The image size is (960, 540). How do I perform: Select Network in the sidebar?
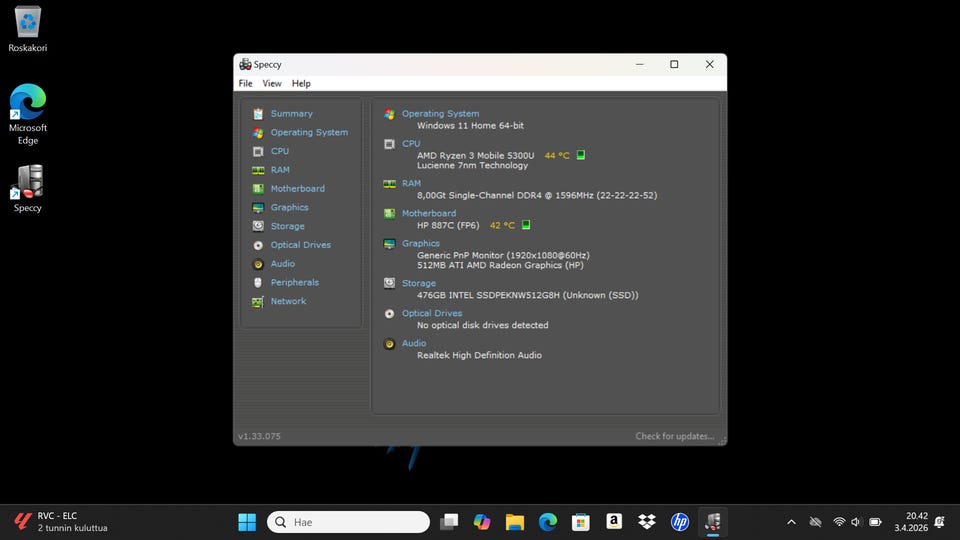pos(288,301)
